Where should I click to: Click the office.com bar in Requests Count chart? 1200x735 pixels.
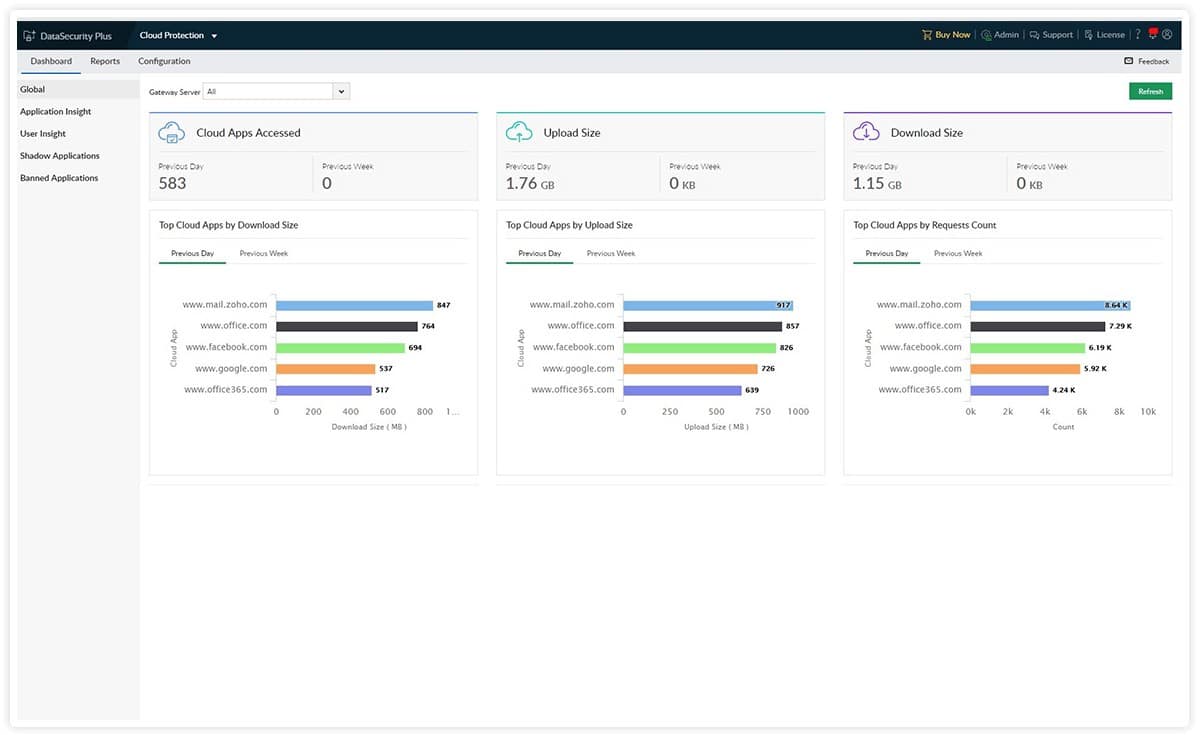pos(1038,326)
